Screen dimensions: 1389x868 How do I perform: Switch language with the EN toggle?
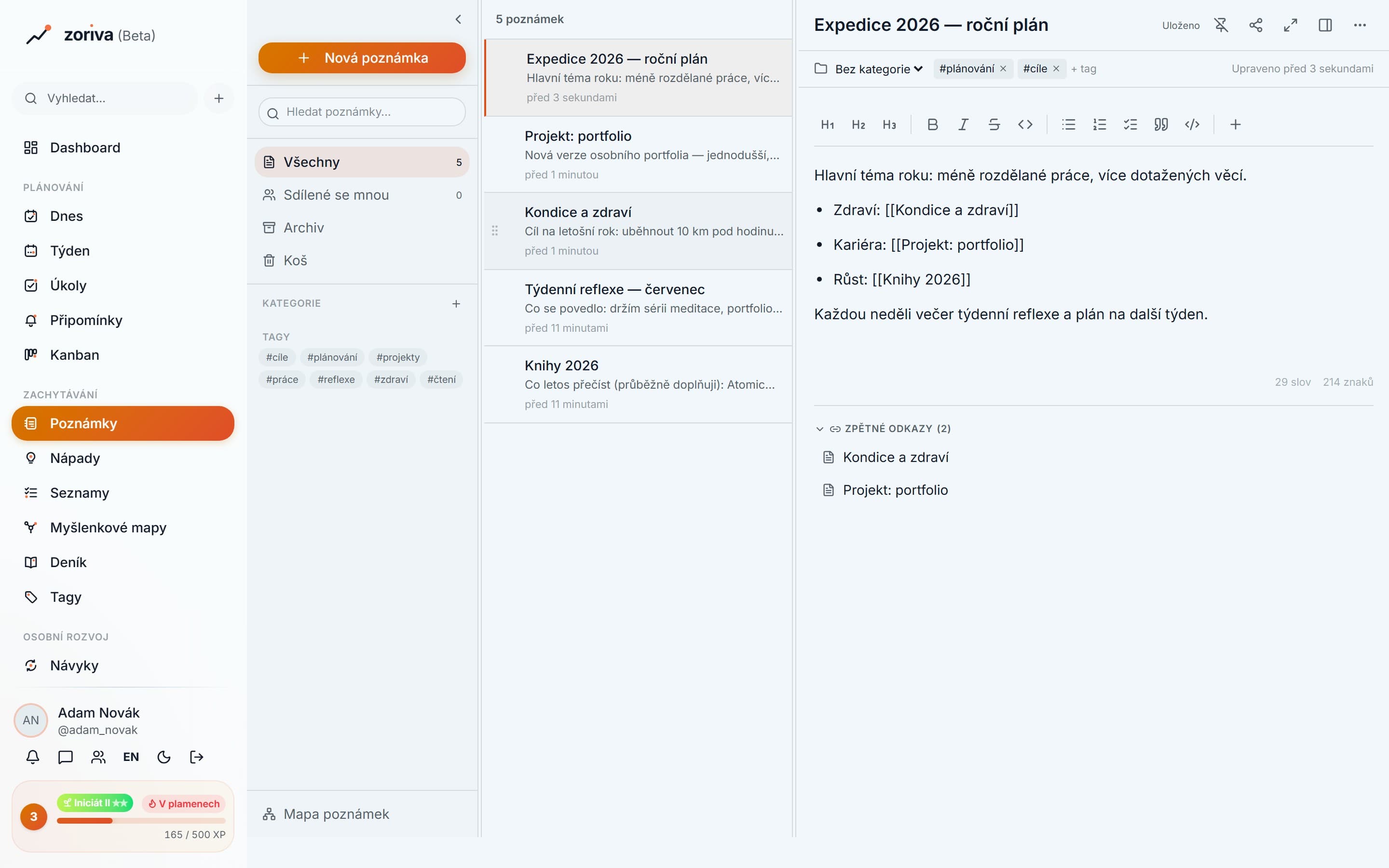[131, 757]
